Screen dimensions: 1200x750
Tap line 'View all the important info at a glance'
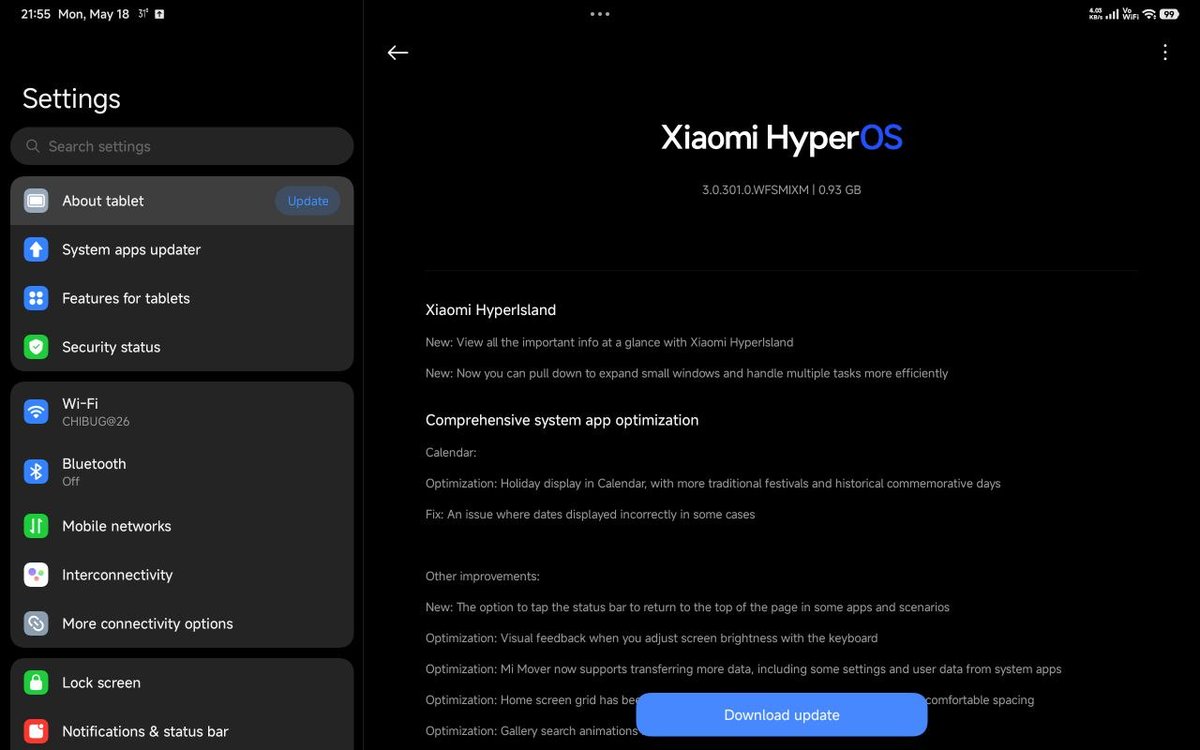[x=610, y=342]
